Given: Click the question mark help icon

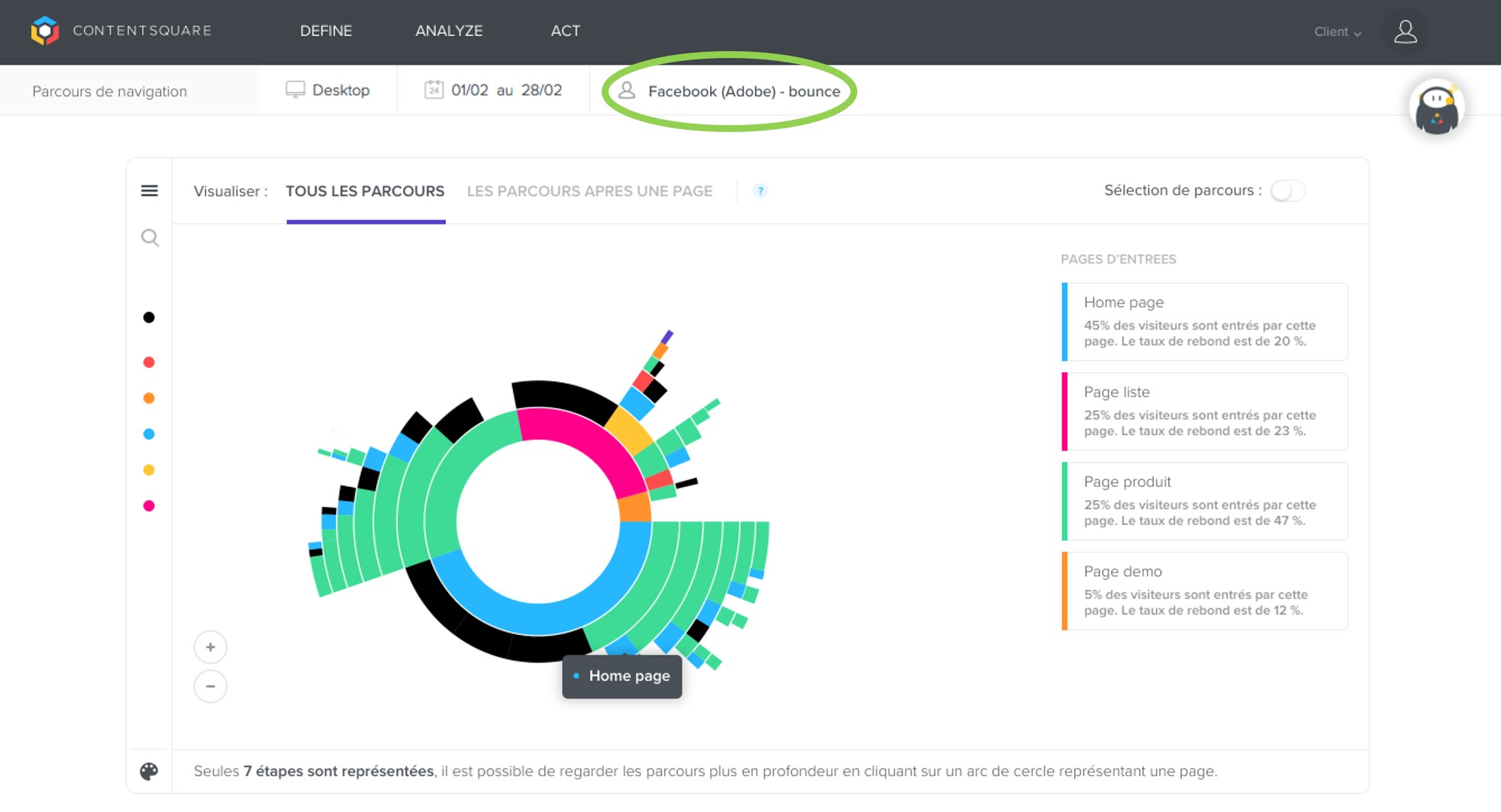Looking at the screenshot, I should [x=760, y=191].
